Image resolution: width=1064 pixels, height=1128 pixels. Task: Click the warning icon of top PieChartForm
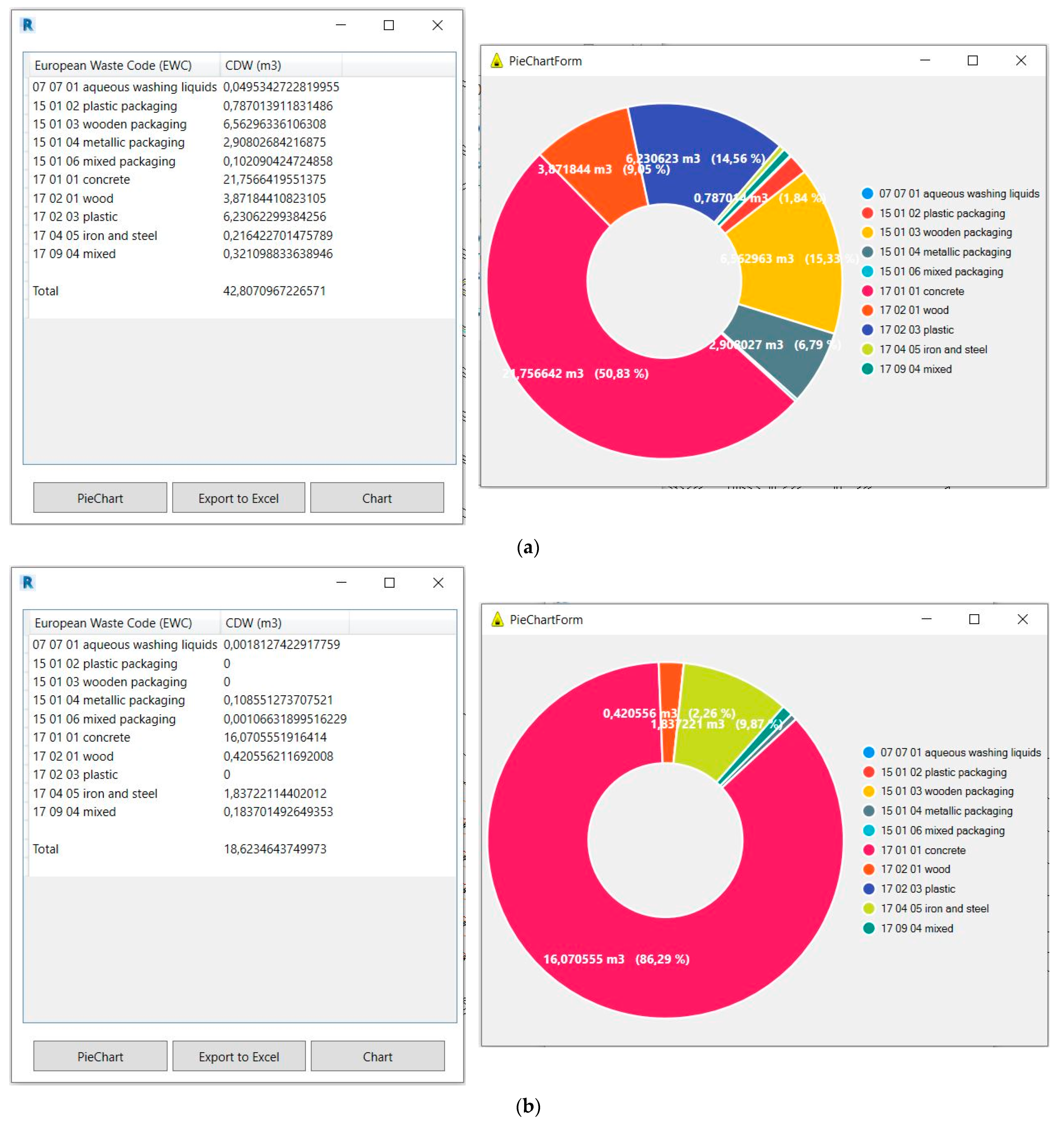(x=496, y=61)
